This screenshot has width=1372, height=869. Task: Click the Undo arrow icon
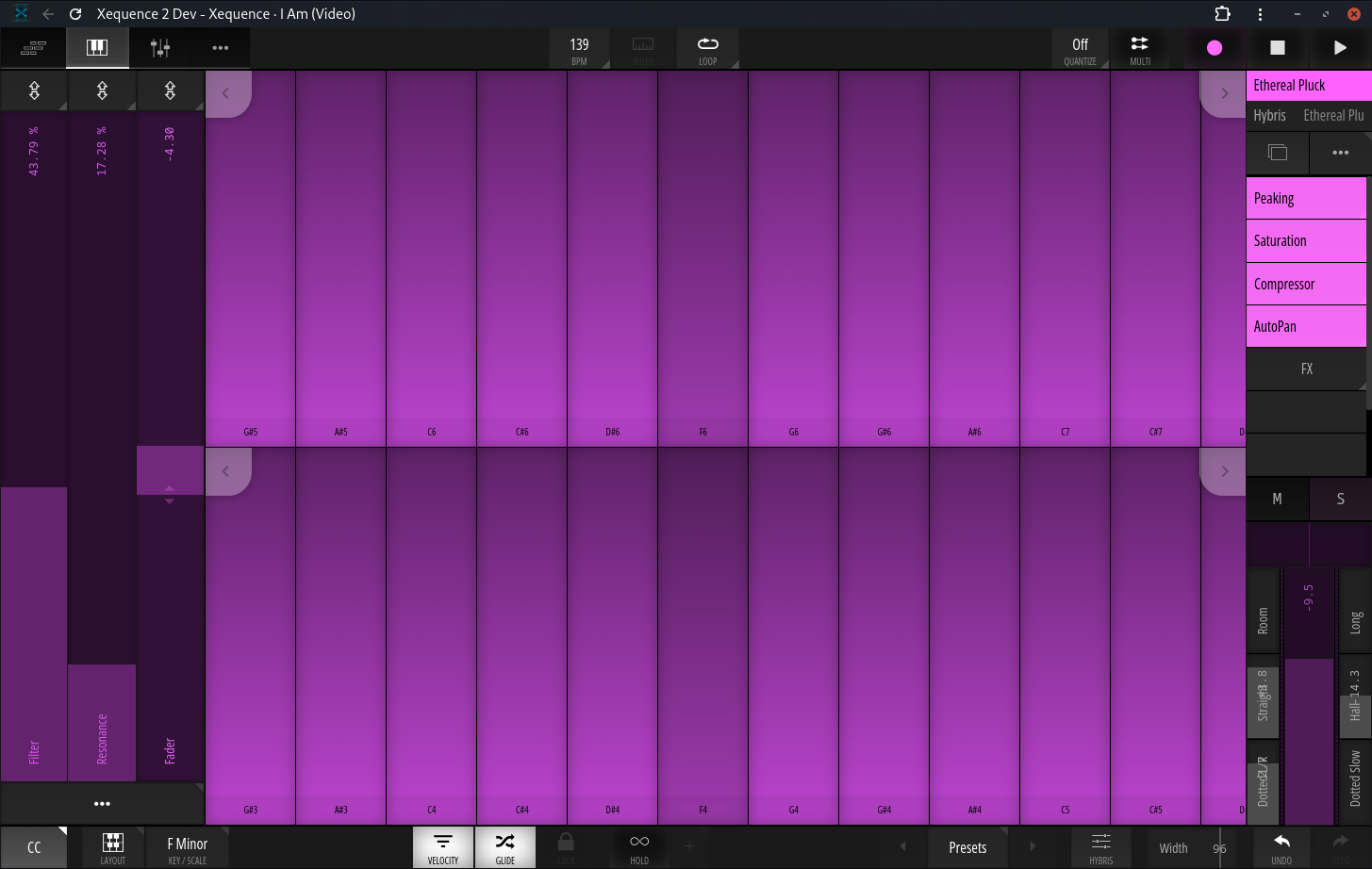tap(1281, 846)
